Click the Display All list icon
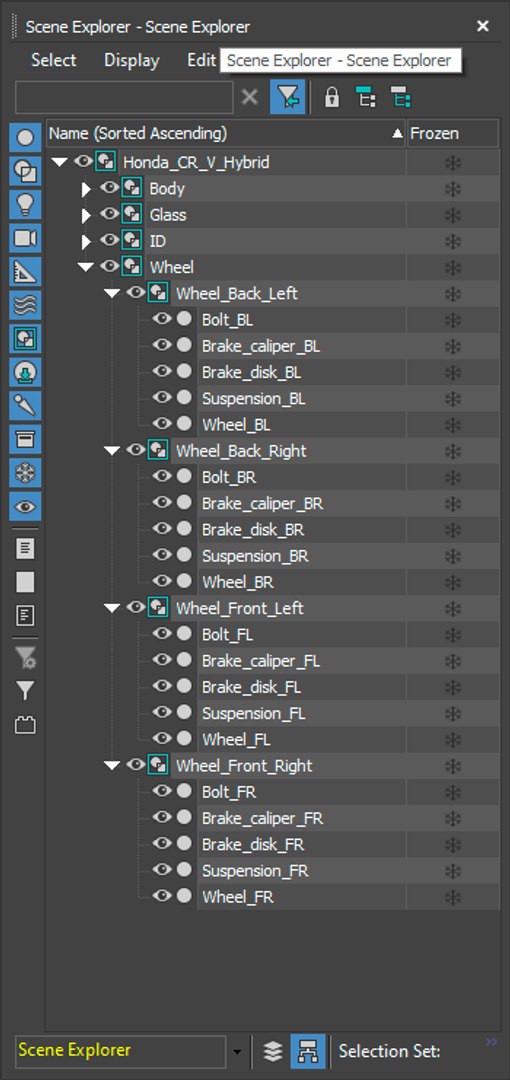 pyautogui.click(x=26, y=549)
